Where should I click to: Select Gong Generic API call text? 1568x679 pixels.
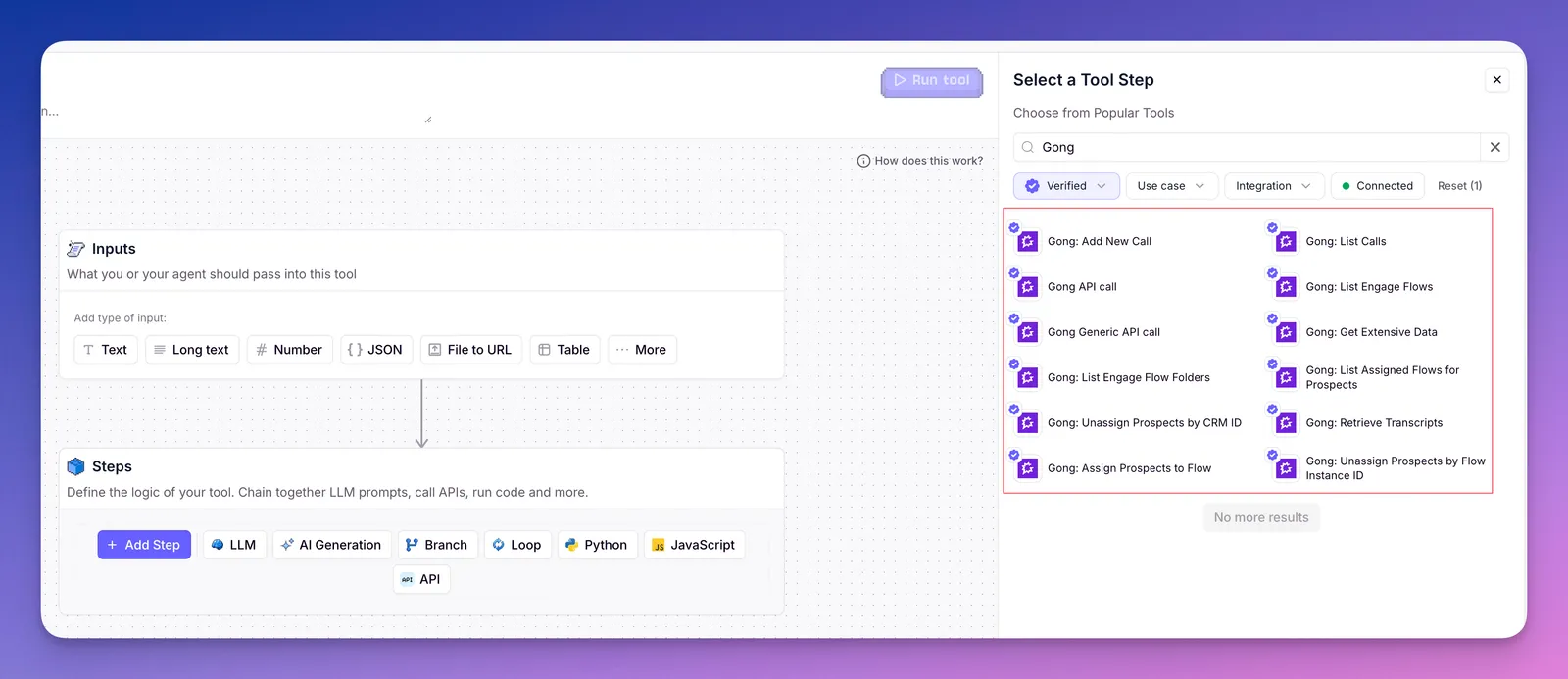click(1103, 332)
